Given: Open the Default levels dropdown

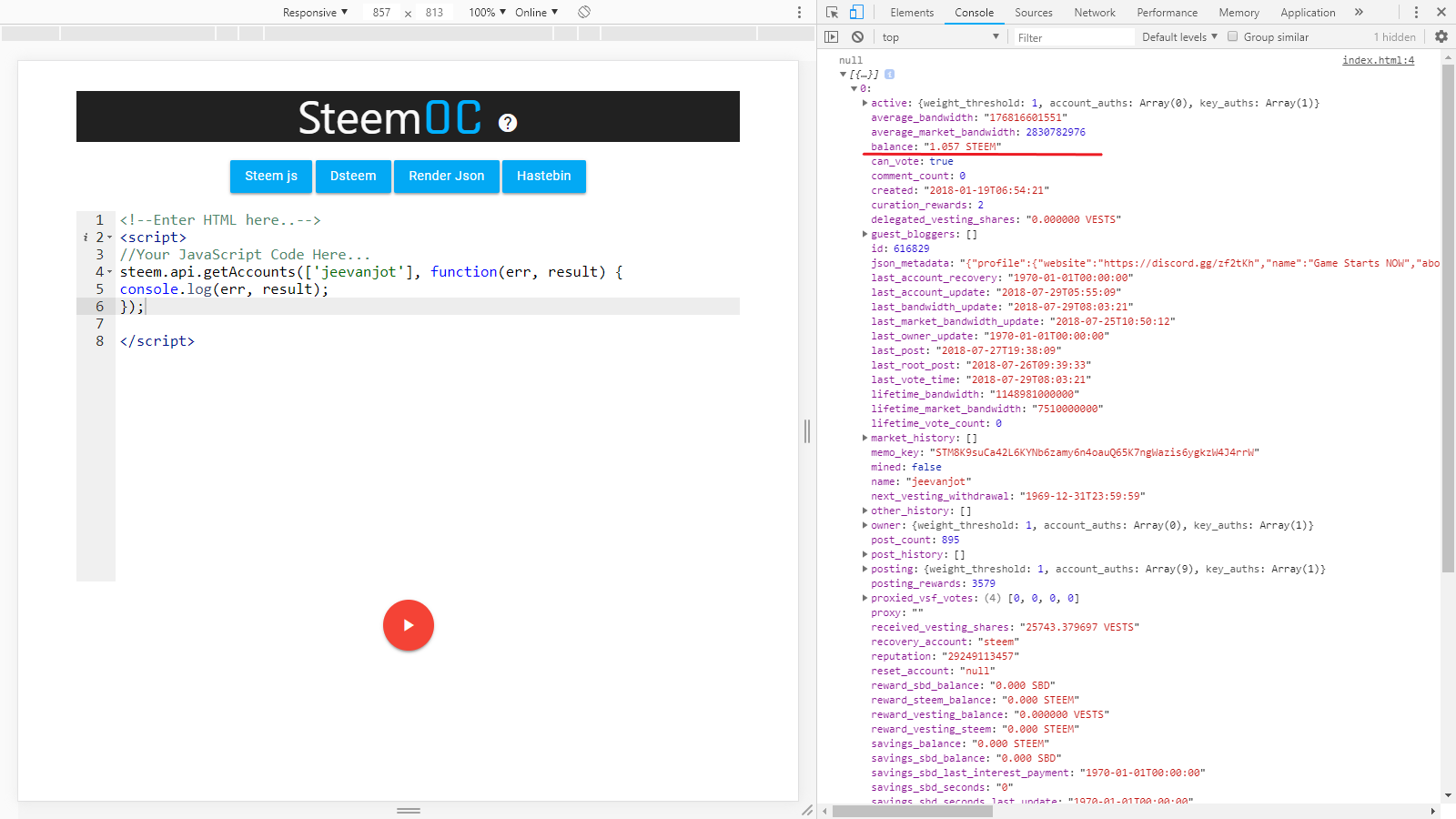Looking at the screenshot, I should (x=1179, y=37).
